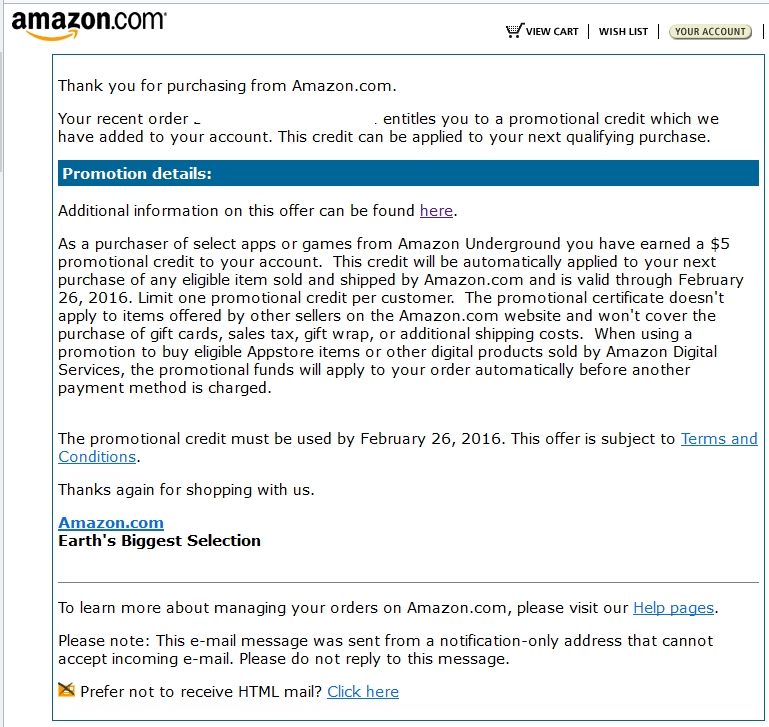The image size is (769, 727).
Task: Follow the 'here' link for offer information
Action: tap(436, 211)
